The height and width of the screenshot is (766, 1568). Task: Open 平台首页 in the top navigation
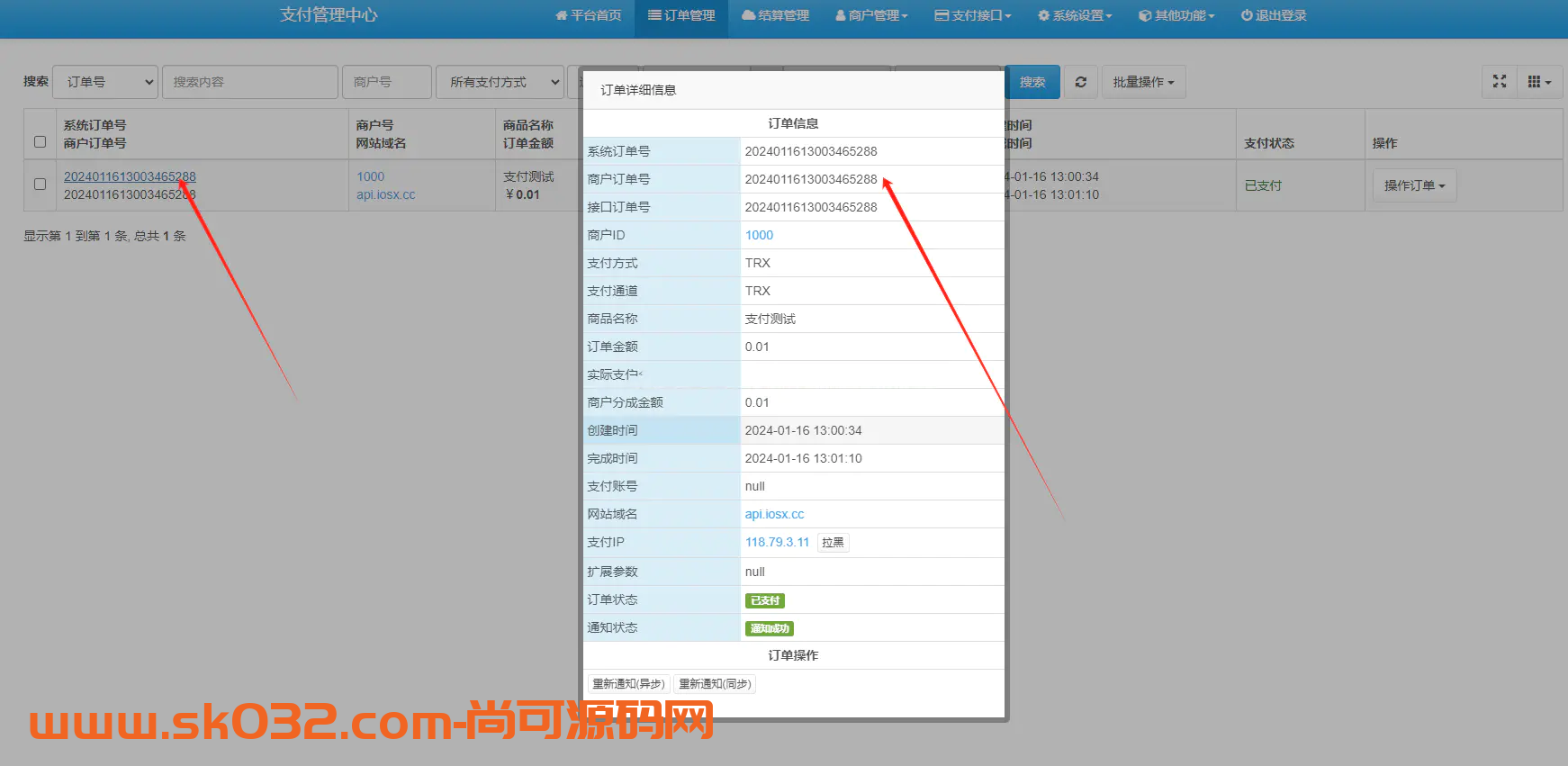[x=588, y=15]
